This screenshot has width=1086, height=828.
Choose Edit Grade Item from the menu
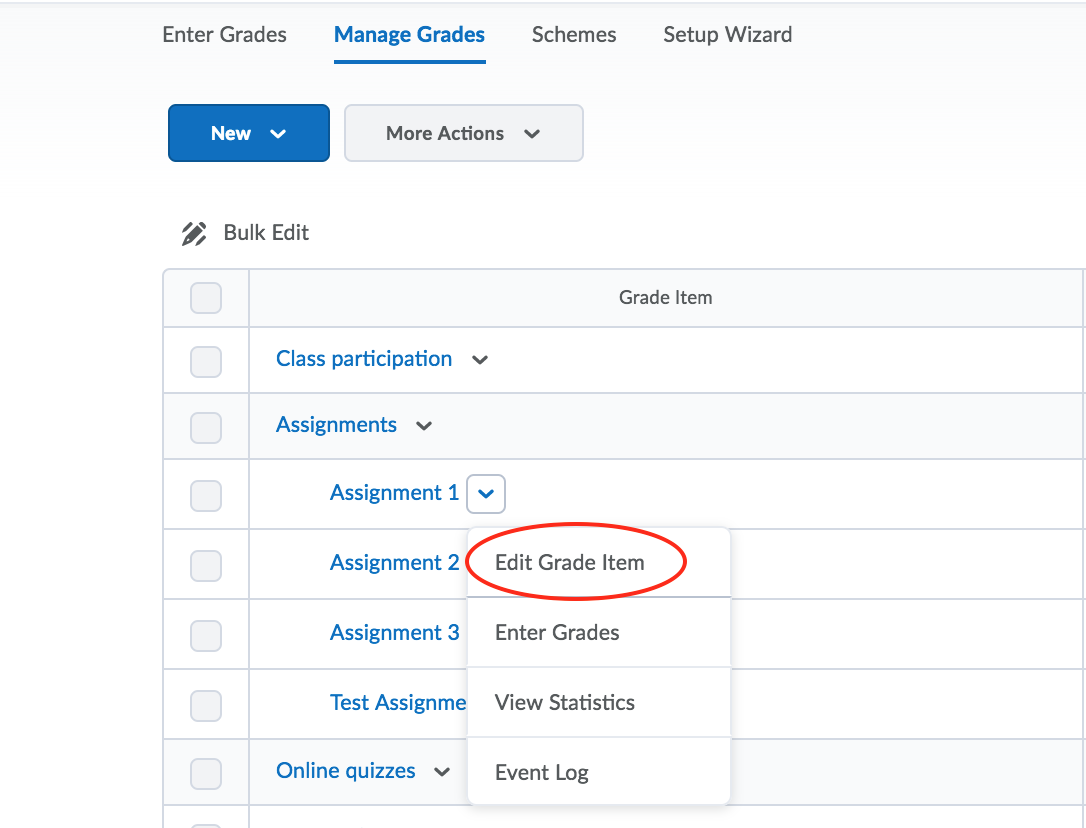tap(569, 563)
